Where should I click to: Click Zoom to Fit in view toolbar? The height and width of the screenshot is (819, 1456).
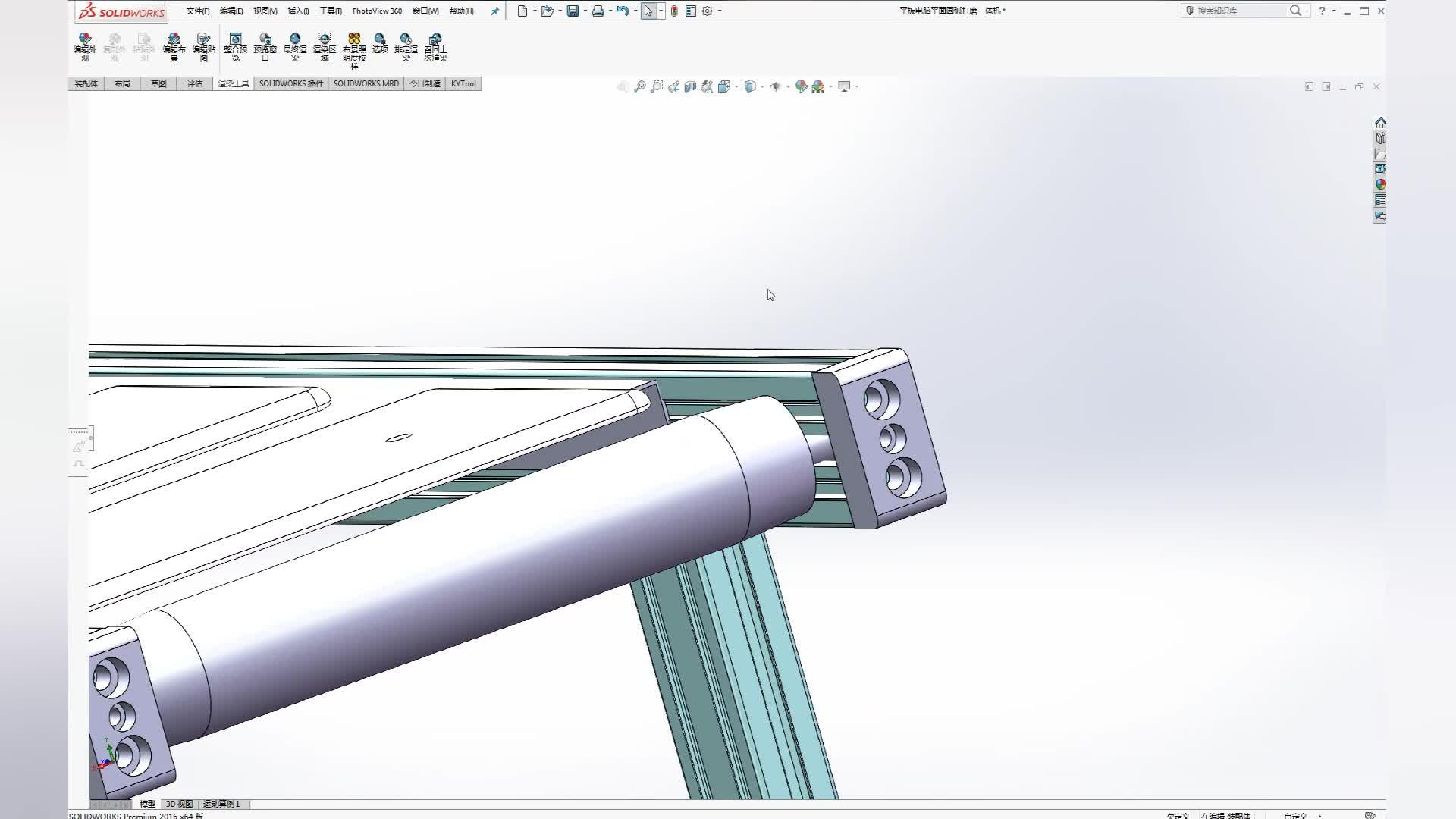click(640, 86)
